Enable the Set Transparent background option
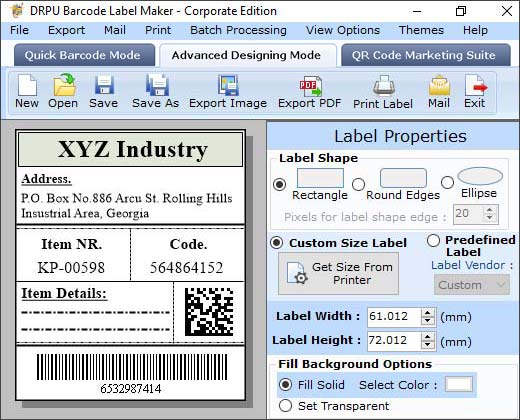 coord(286,406)
